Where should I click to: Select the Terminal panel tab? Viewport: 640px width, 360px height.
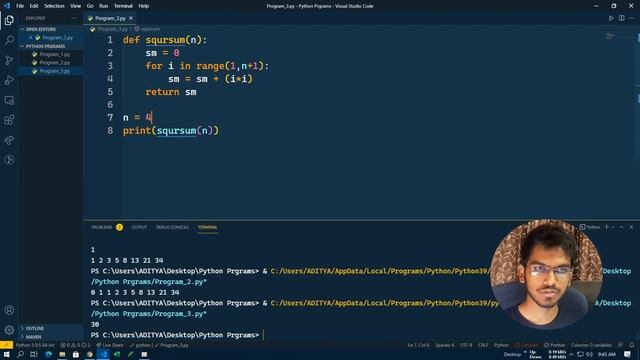pyautogui.click(x=208, y=227)
